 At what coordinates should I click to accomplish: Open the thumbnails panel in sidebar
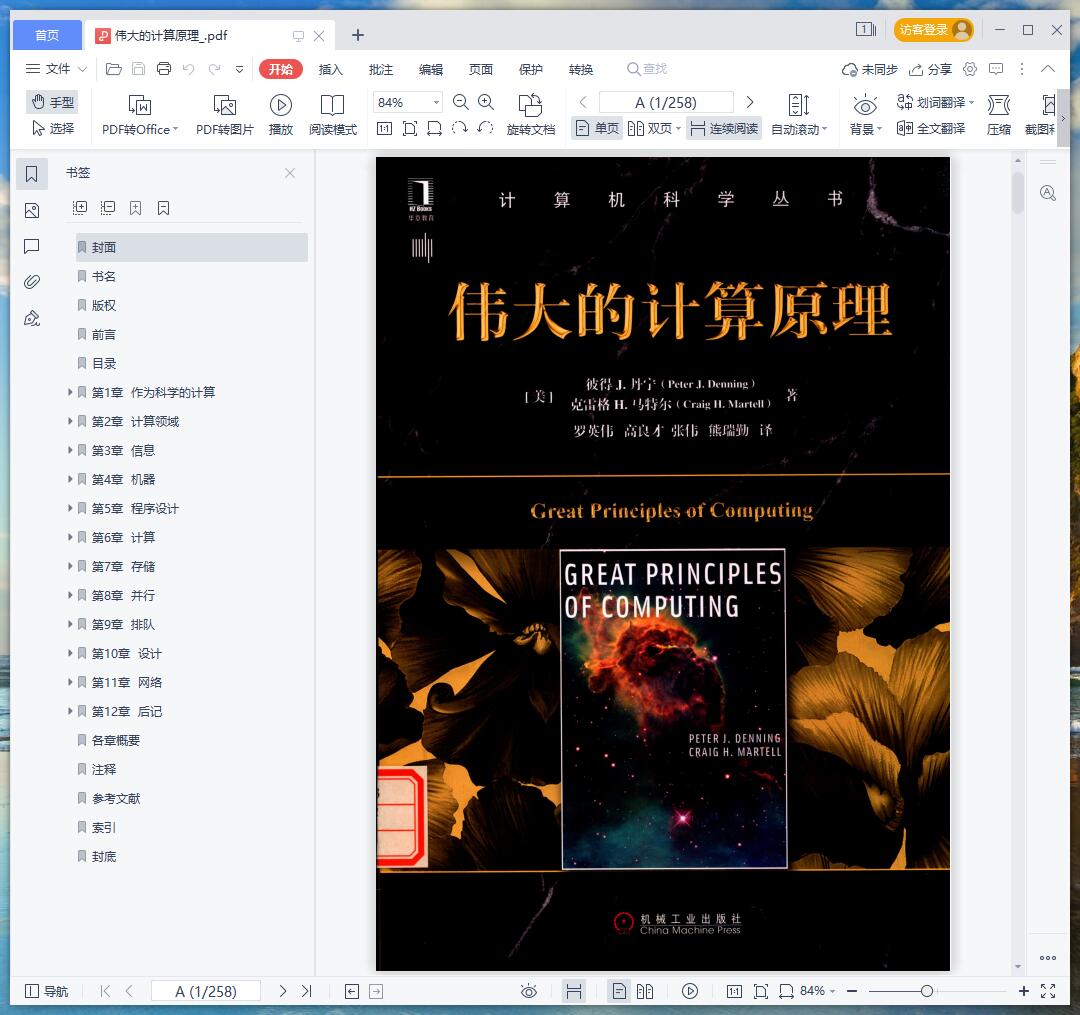tap(32, 211)
